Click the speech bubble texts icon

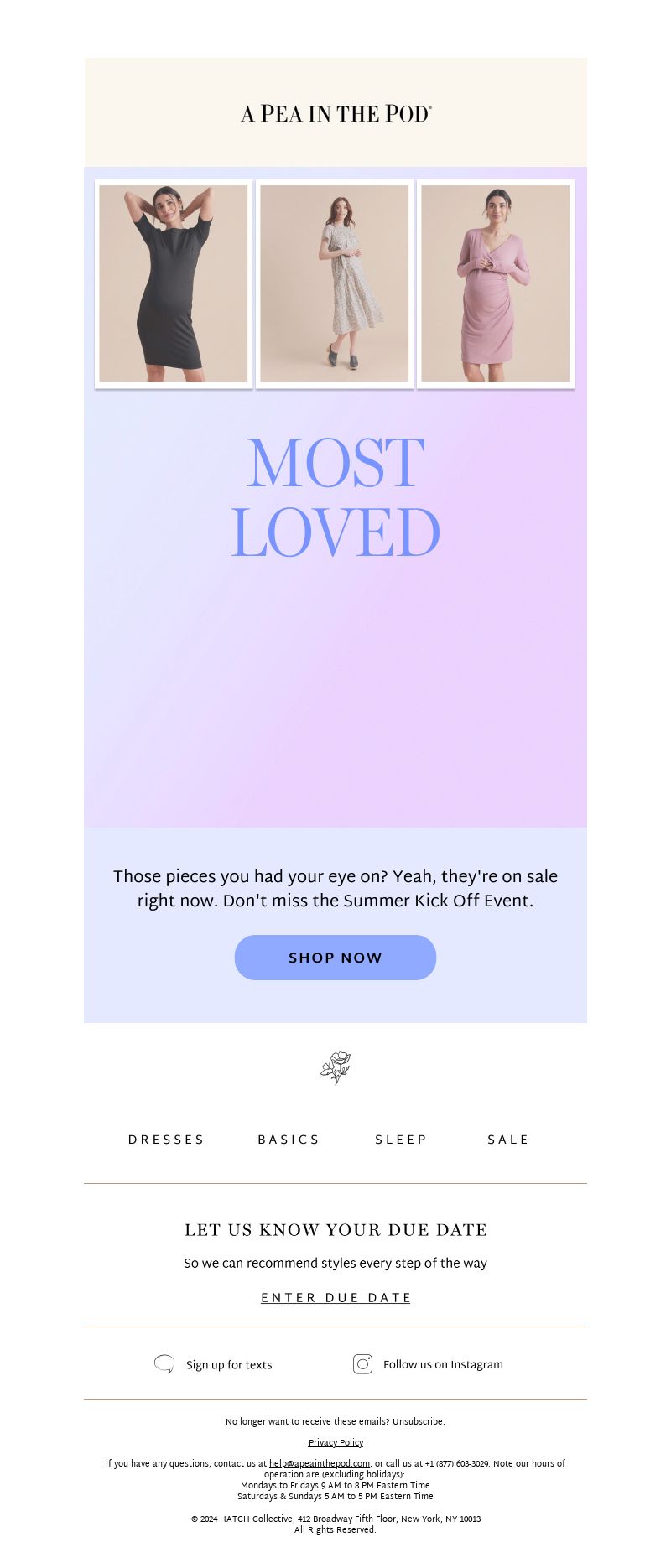click(x=164, y=1364)
